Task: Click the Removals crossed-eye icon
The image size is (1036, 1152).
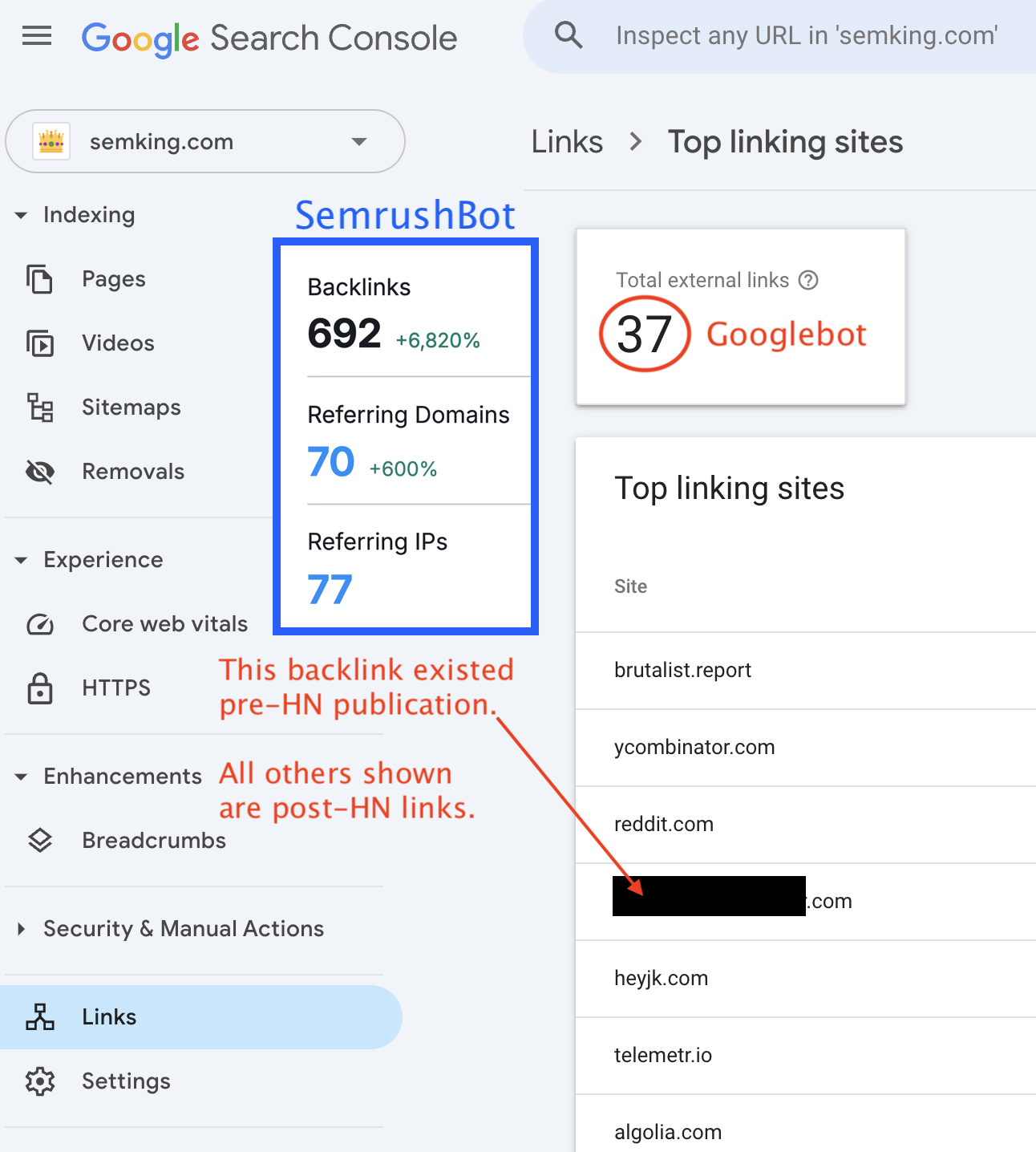Action: [40, 472]
